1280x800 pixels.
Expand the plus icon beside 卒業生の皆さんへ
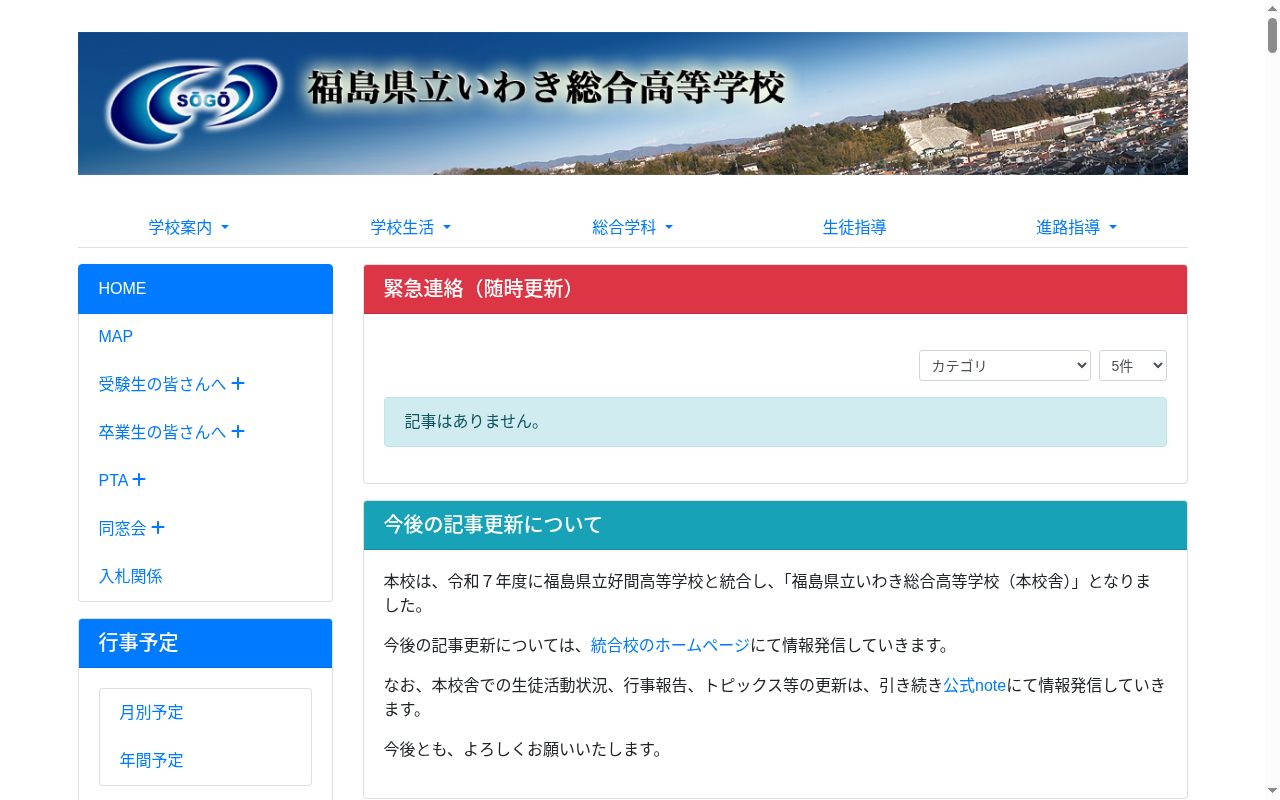238,431
